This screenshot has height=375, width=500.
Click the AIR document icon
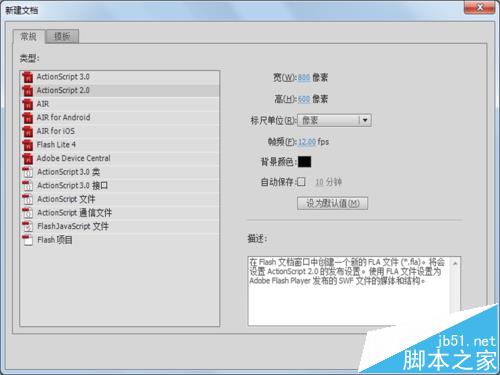pos(28,104)
